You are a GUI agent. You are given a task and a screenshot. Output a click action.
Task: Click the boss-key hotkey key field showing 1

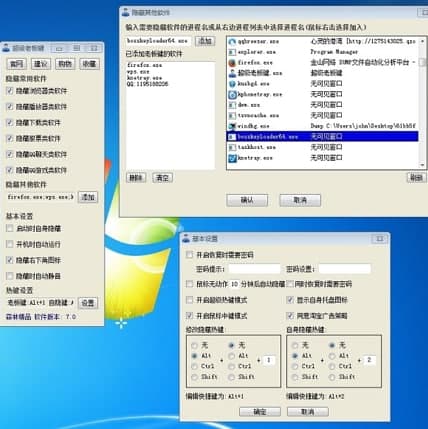[x=269, y=360]
